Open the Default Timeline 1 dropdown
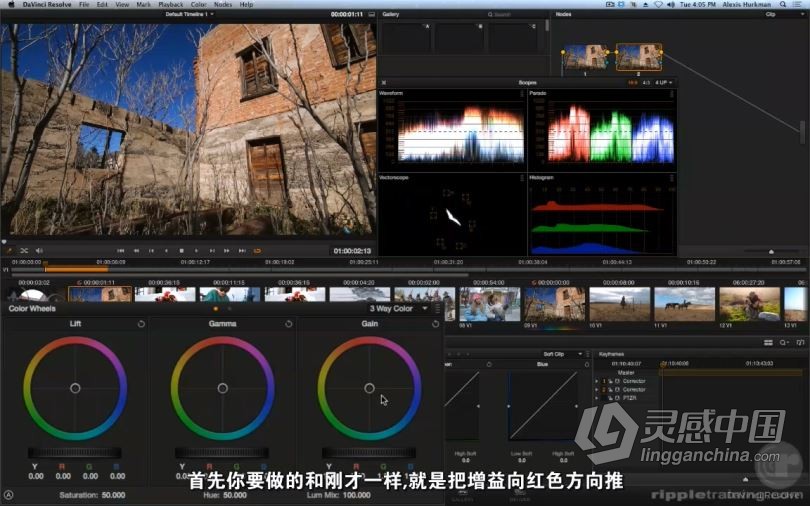 pyautogui.click(x=189, y=14)
